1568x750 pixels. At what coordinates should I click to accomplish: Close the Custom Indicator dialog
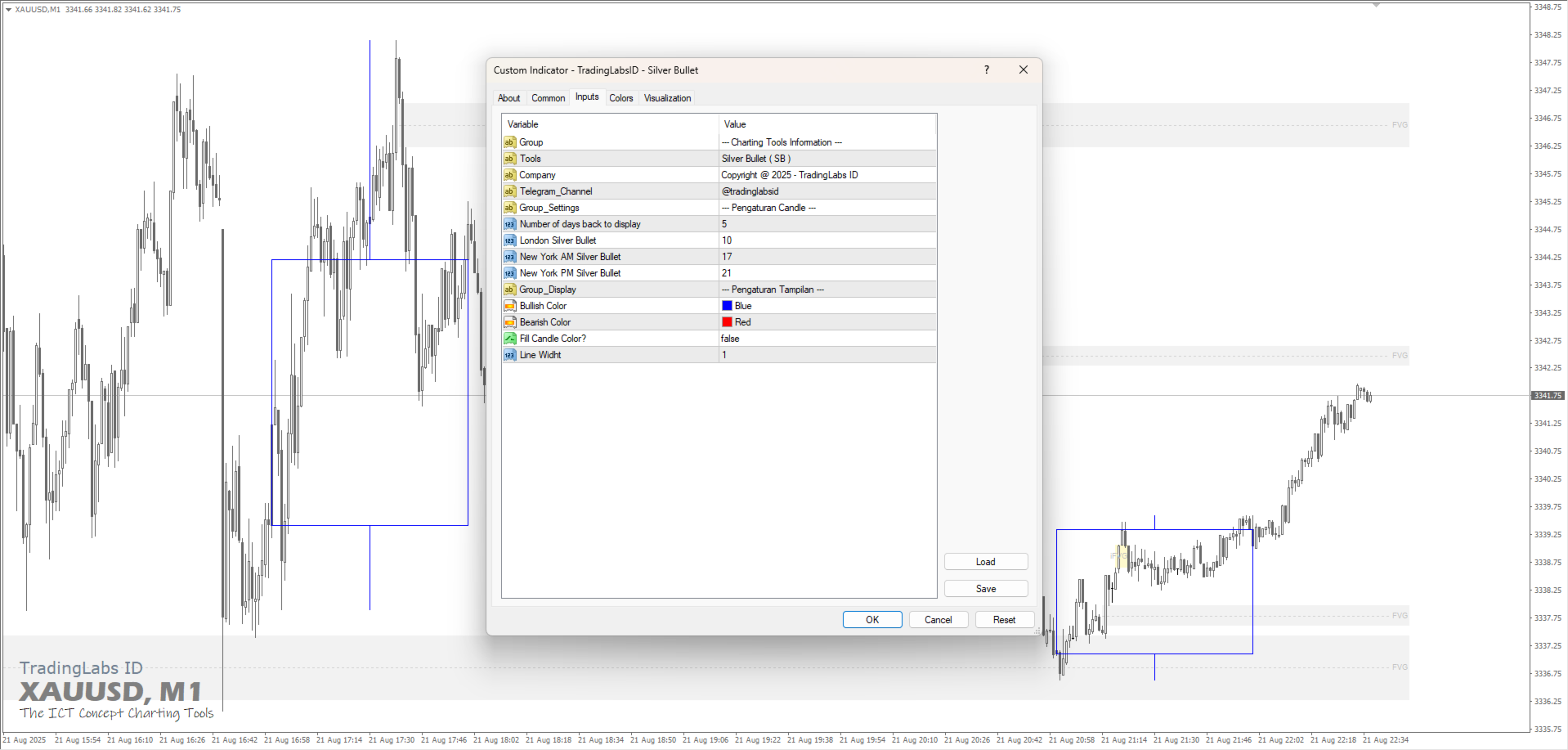coord(1024,70)
